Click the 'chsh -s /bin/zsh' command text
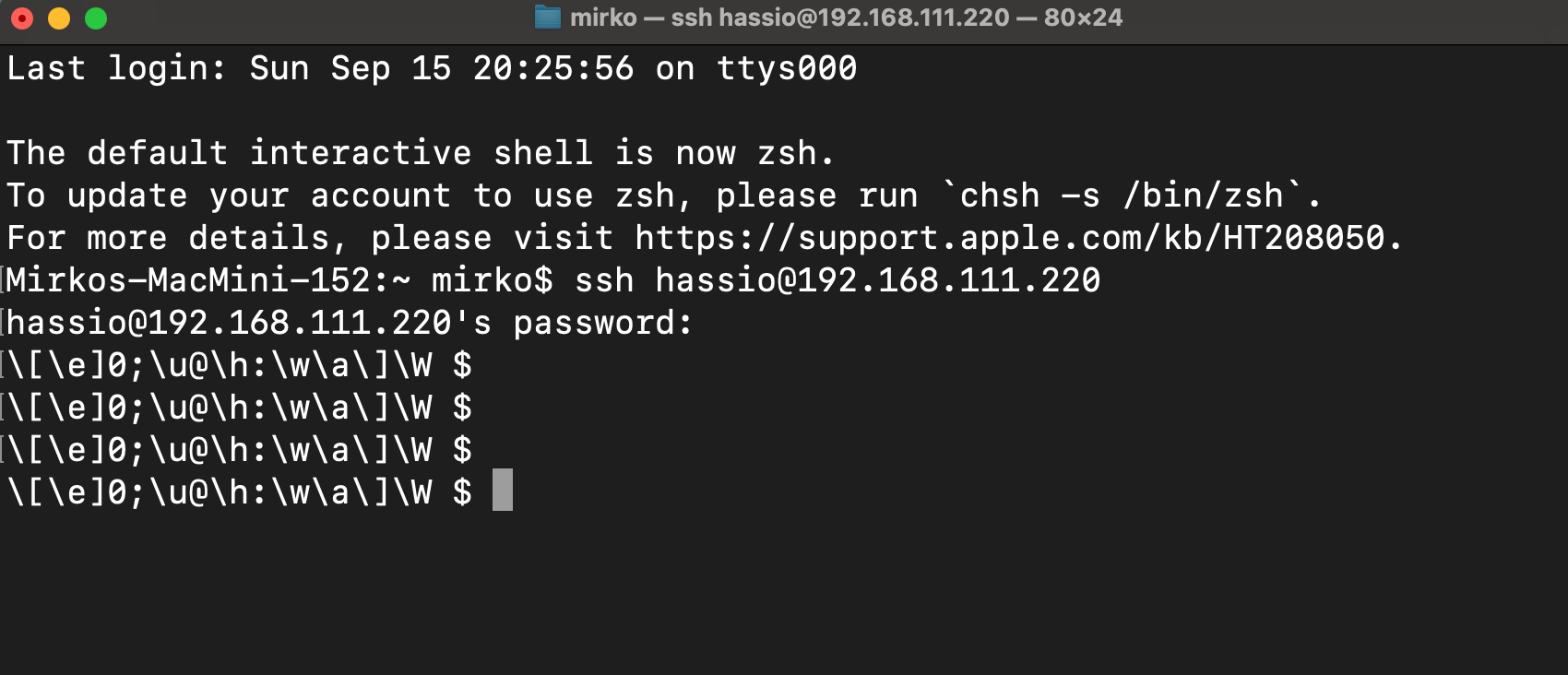1568x675 pixels. (x=1122, y=195)
